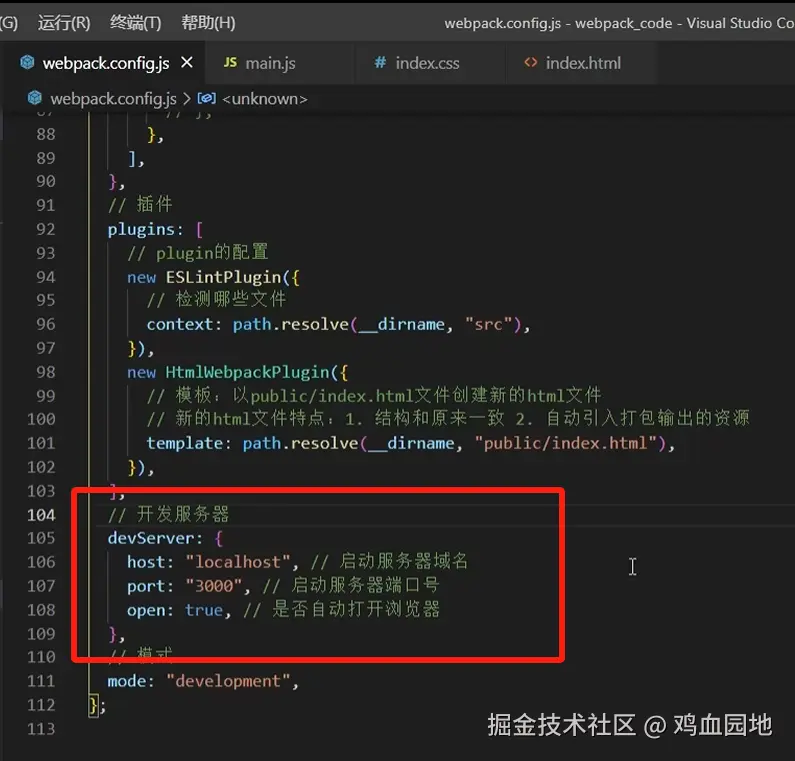Close the webpack.config.js tab

click(187, 63)
